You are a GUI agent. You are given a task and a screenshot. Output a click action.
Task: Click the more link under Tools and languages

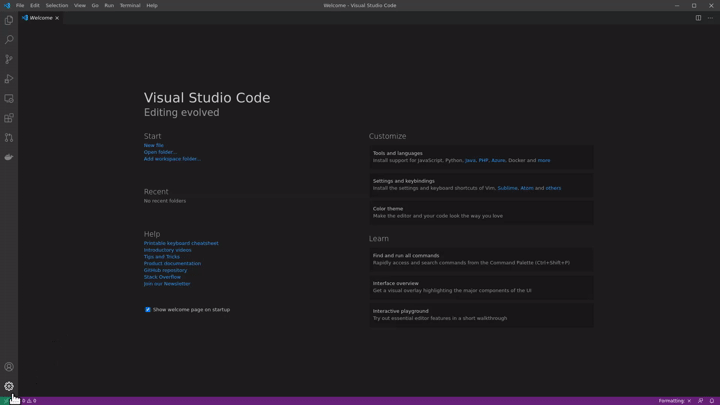pyautogui.click(x=544, y=160)
